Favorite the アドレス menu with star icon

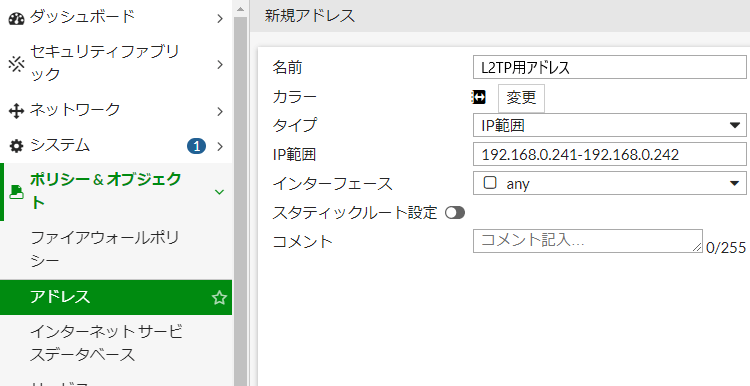point(219,298)
